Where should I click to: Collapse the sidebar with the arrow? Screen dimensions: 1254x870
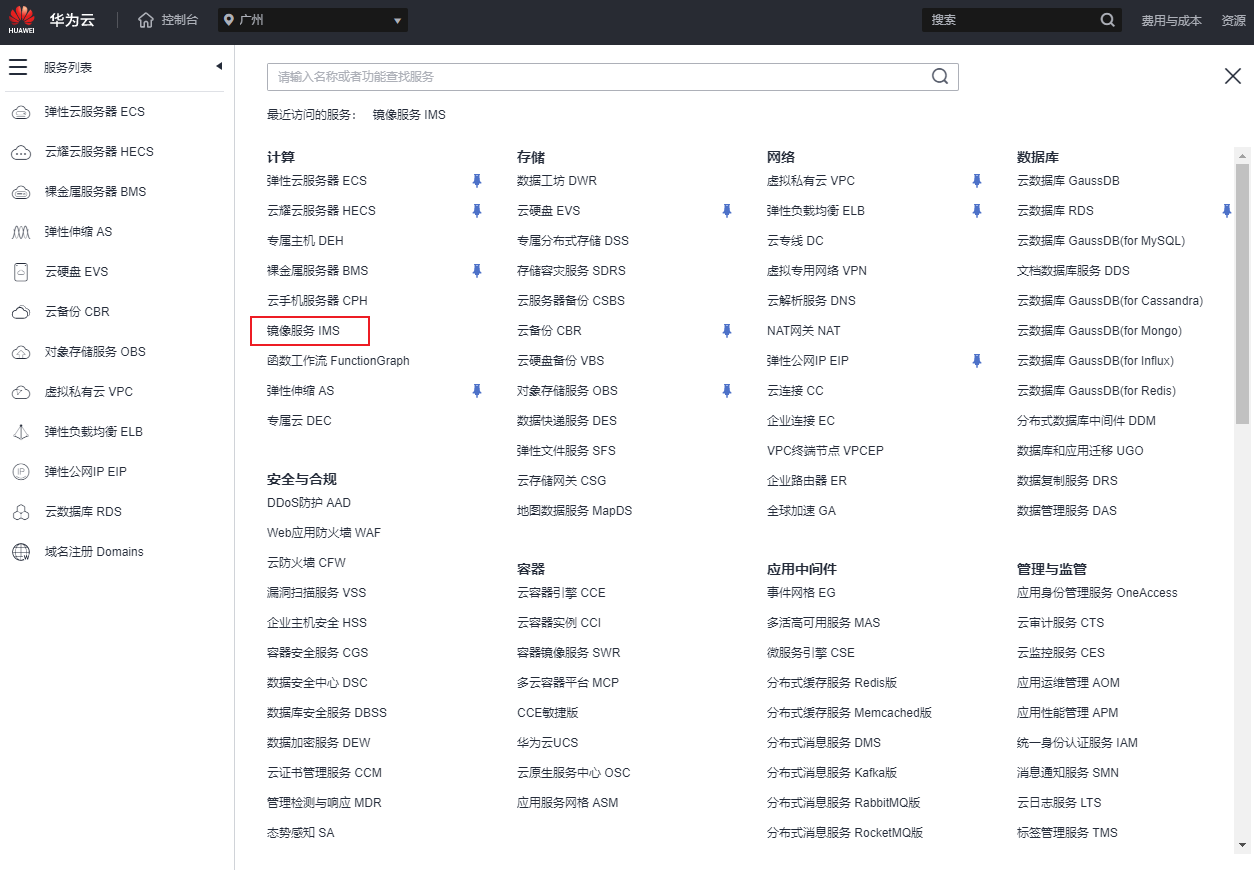219,67
